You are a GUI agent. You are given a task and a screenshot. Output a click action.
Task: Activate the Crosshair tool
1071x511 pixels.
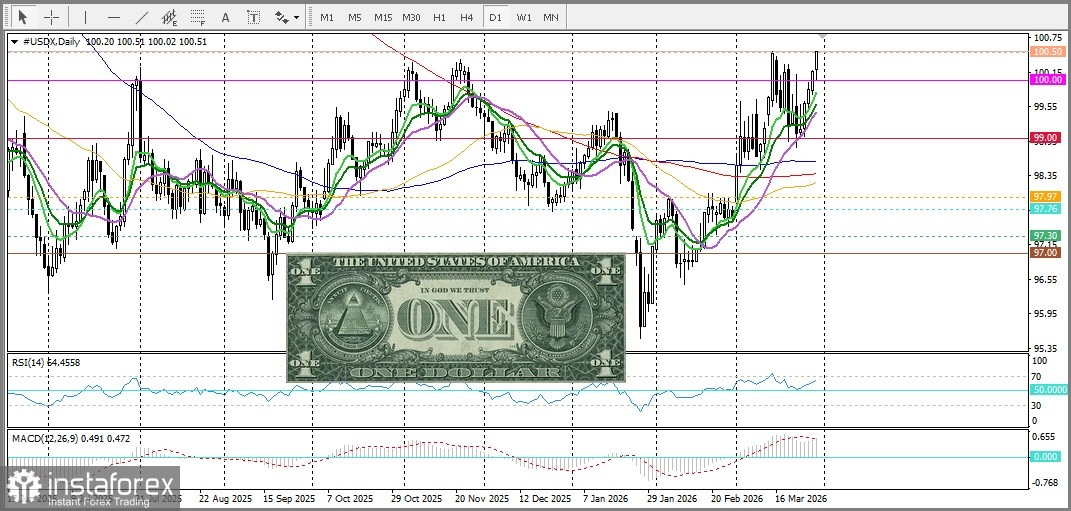[51, 17]
